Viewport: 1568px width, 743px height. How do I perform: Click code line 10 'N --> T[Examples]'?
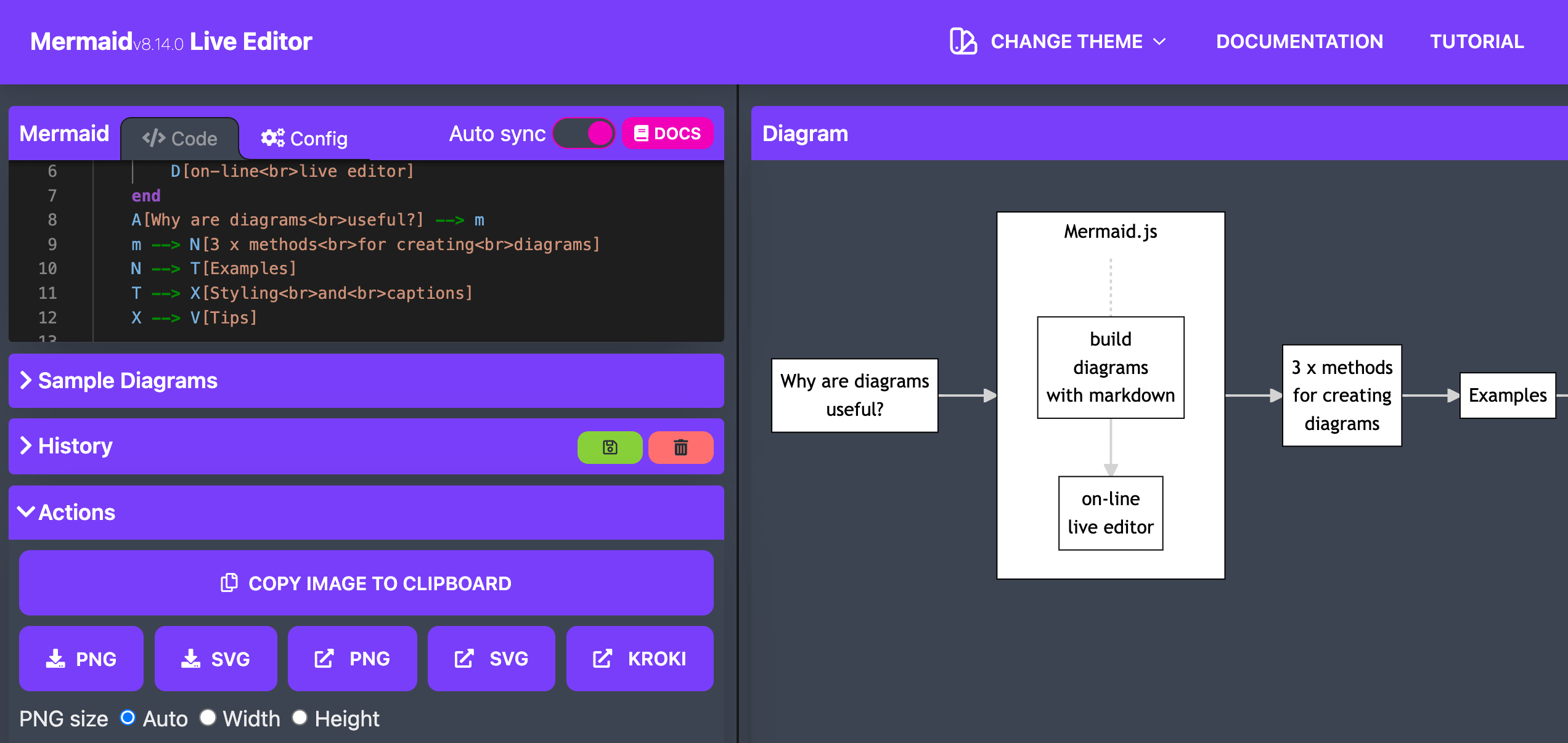coord(214,269)
